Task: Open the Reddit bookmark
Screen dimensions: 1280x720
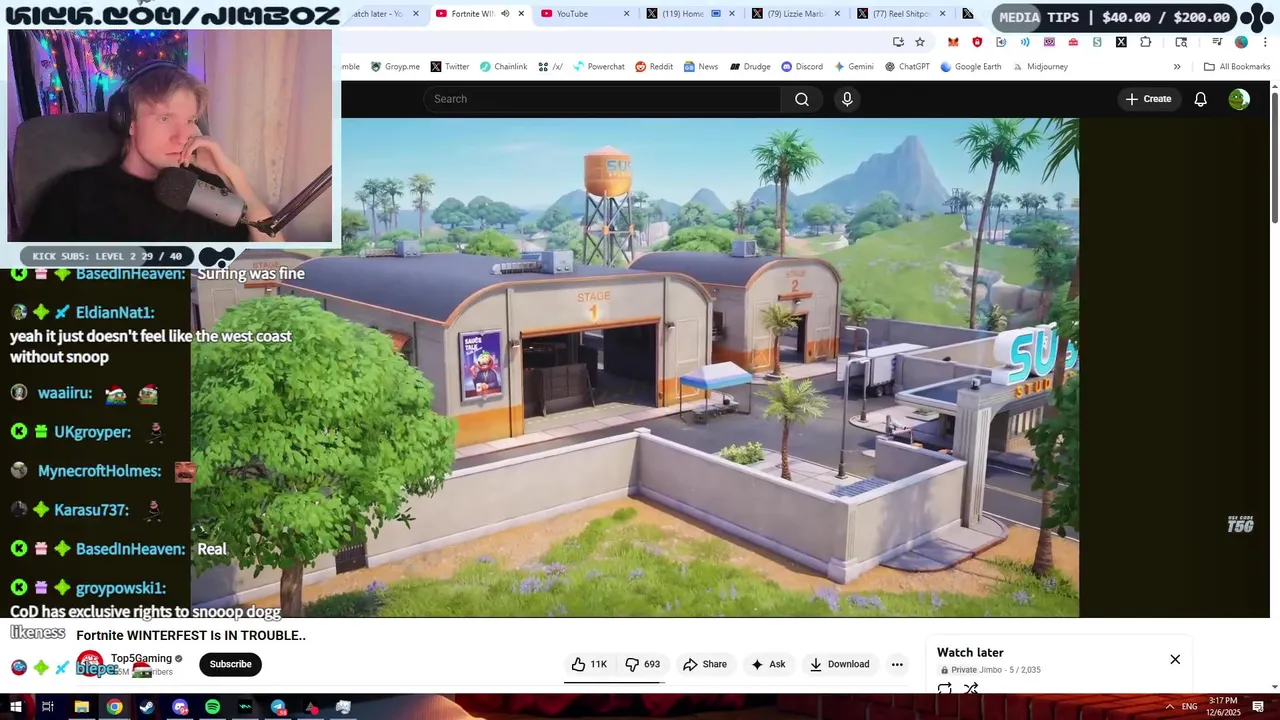Action: [x=654, y=67]
